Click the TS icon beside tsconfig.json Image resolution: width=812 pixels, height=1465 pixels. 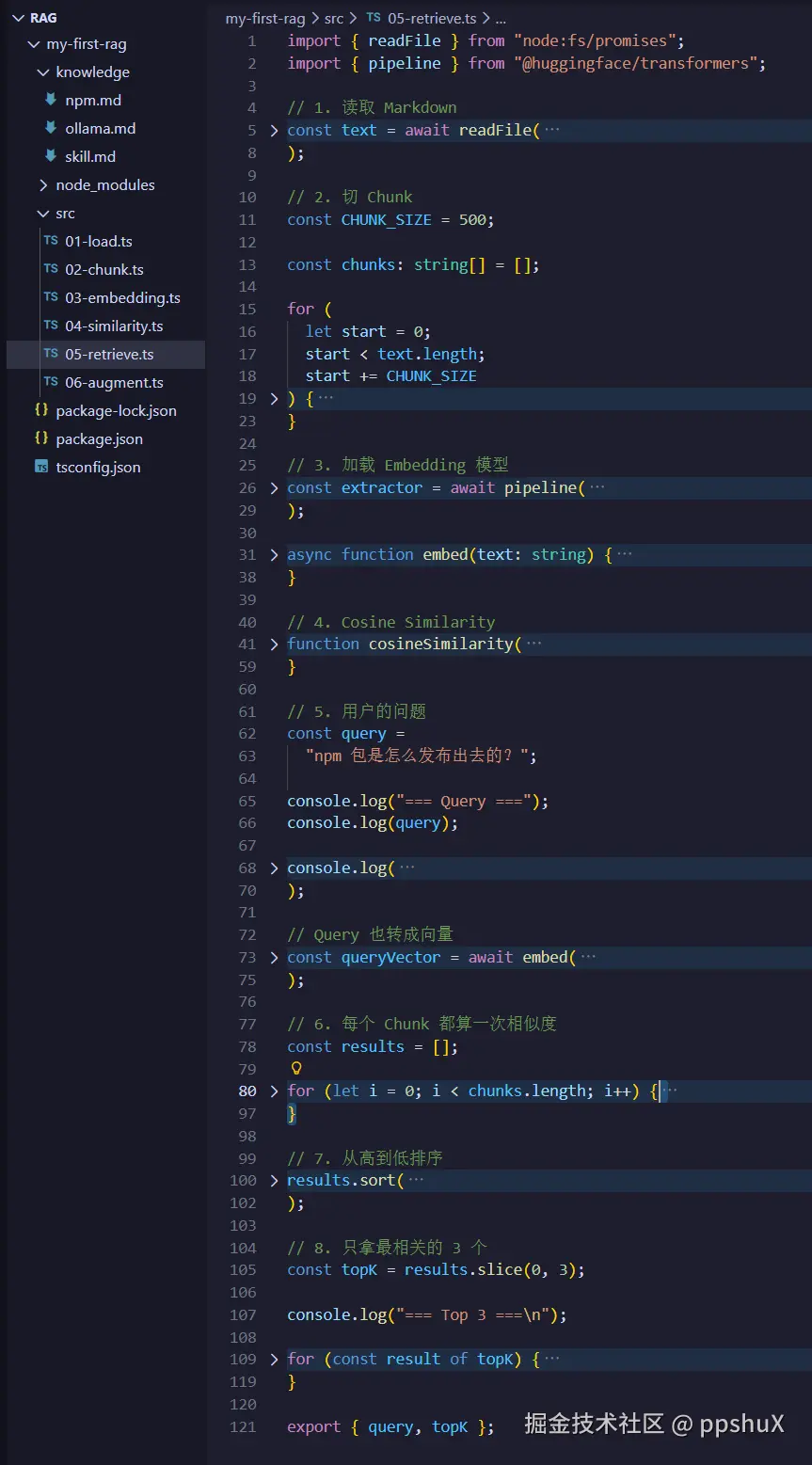41,467
